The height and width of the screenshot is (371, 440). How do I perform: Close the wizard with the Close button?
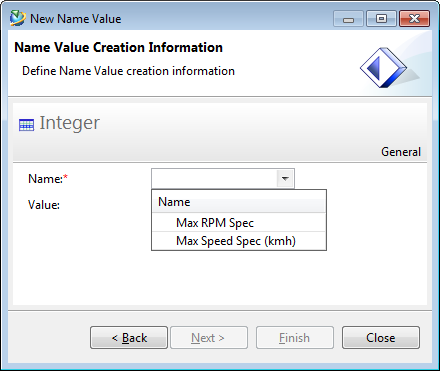[381, 338]
